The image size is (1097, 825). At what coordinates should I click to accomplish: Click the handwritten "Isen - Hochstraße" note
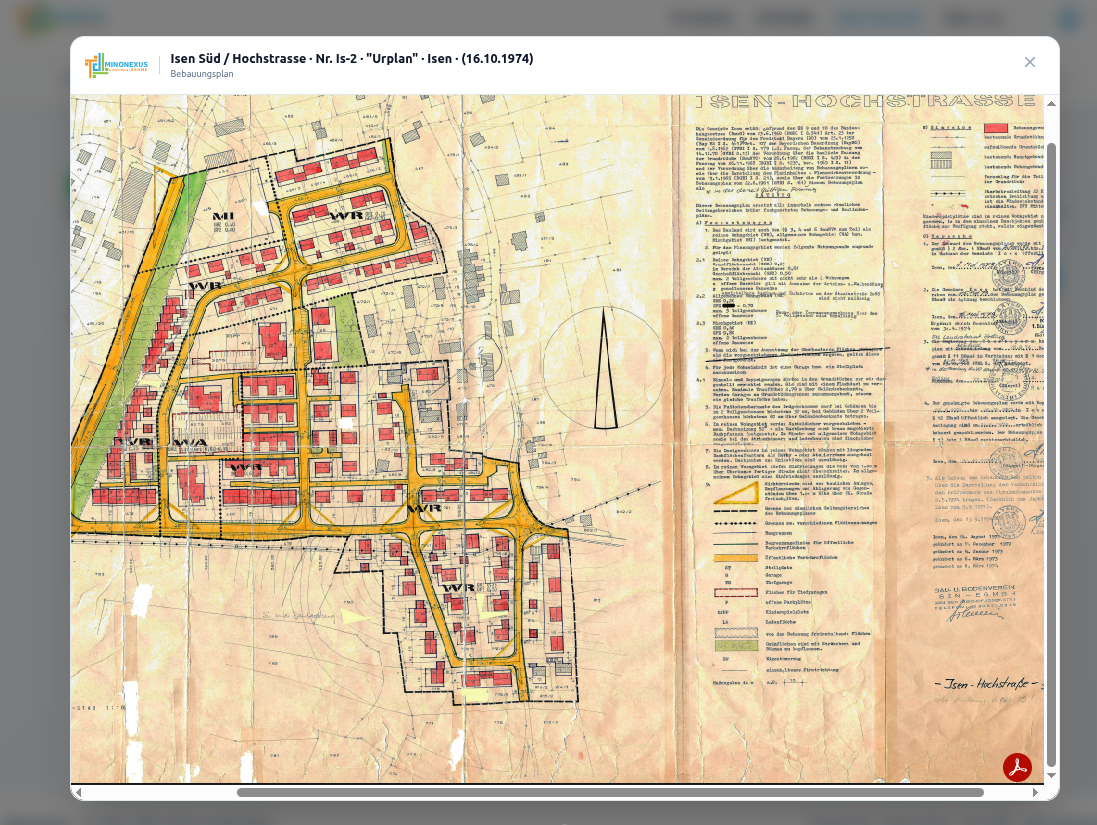pyautogui.click(x=985, y=684)
